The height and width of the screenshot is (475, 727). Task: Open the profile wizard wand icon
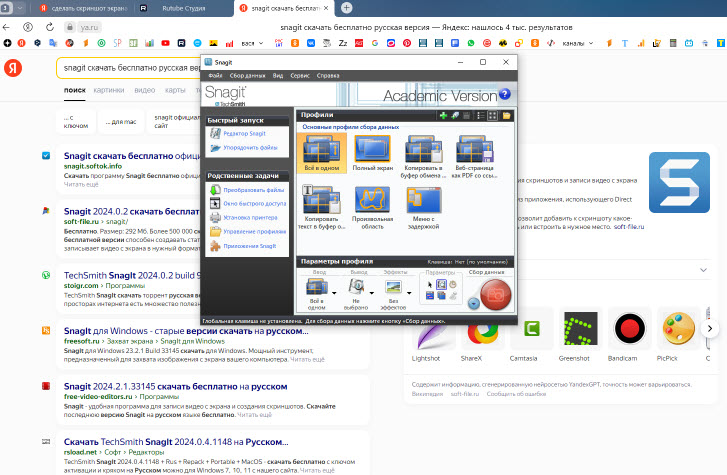[455, 116]
